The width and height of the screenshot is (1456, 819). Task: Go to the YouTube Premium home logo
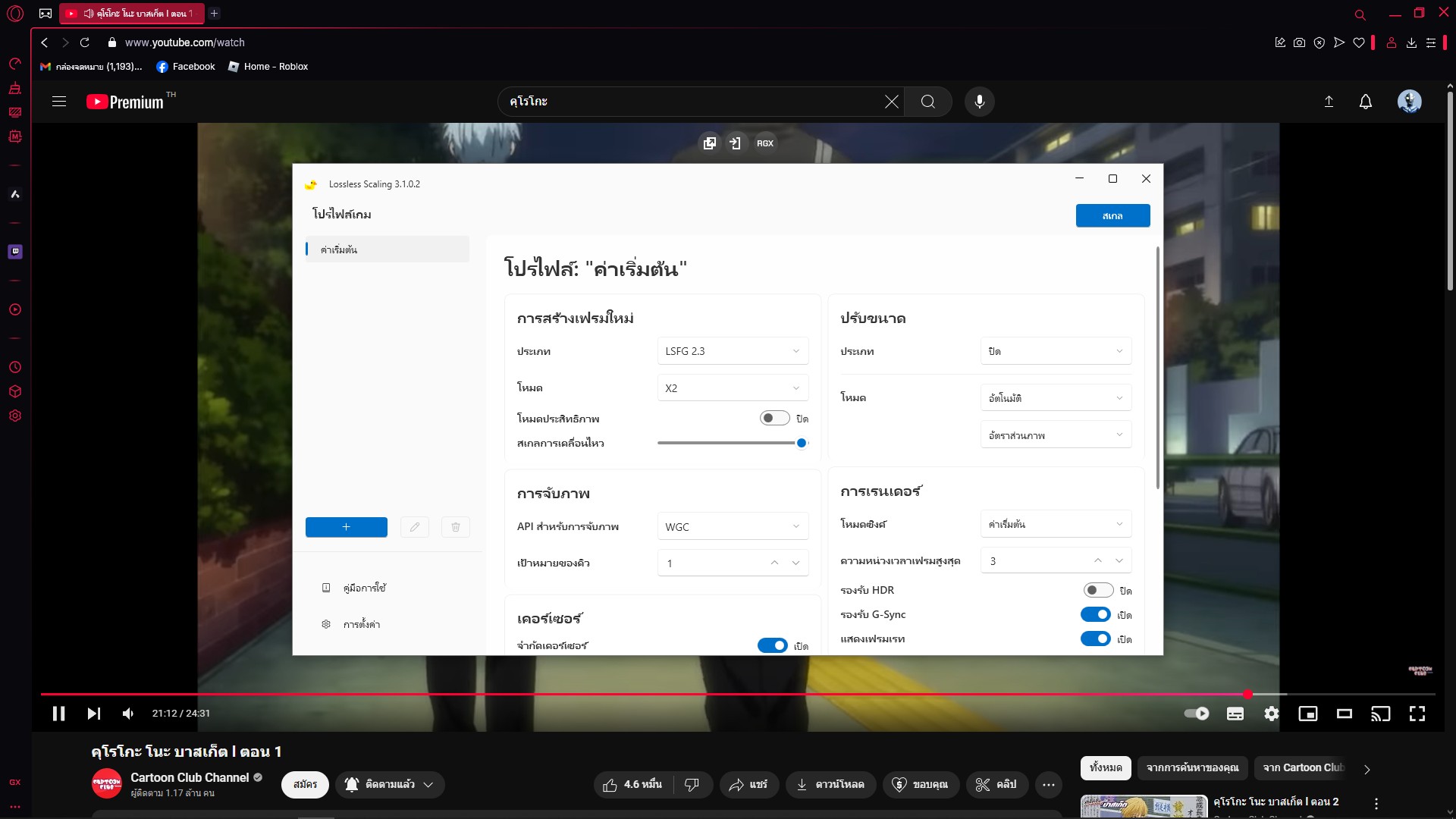pos(125,102)
